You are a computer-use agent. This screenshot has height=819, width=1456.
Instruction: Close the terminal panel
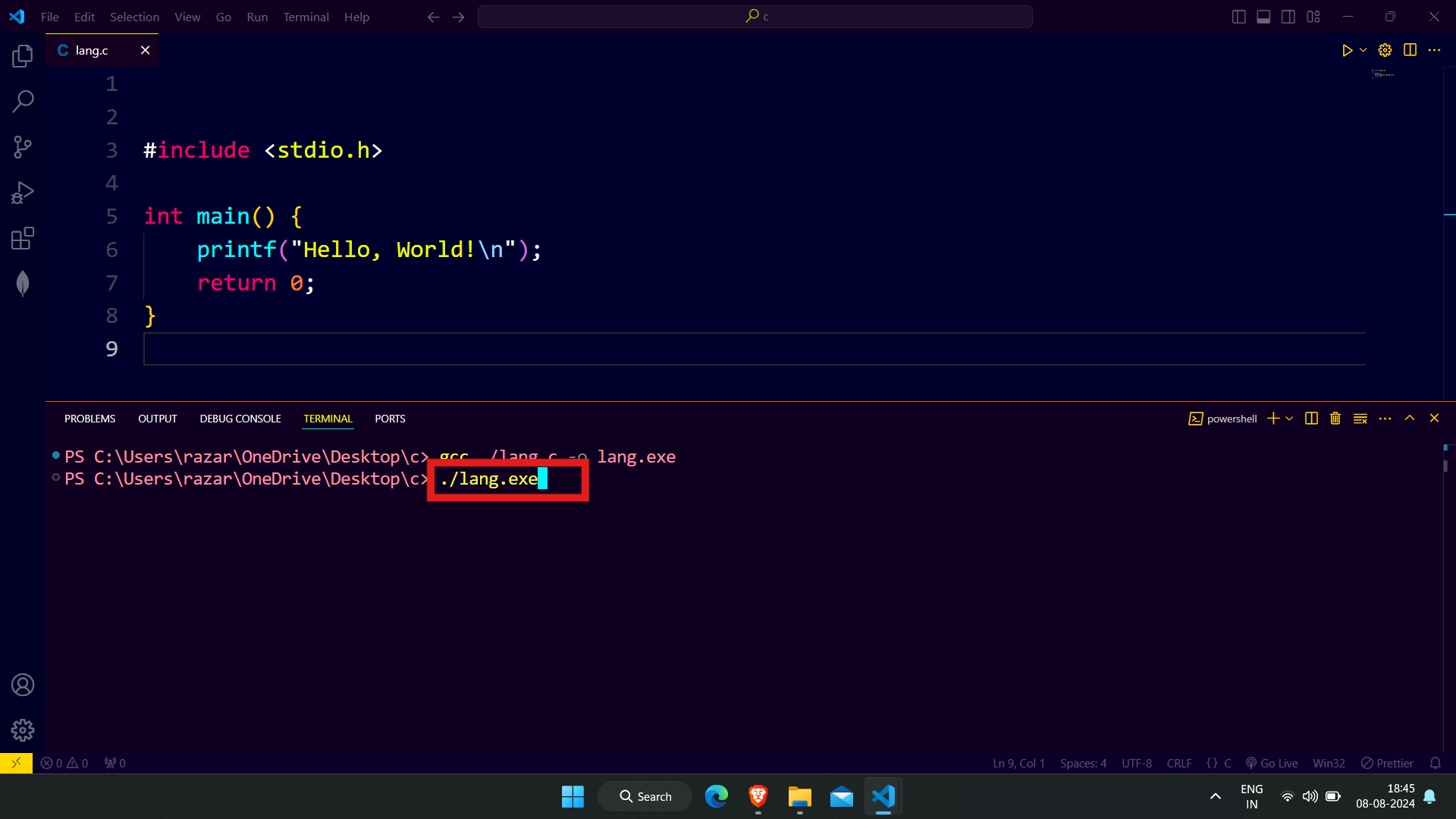(x=1434, y=419)
